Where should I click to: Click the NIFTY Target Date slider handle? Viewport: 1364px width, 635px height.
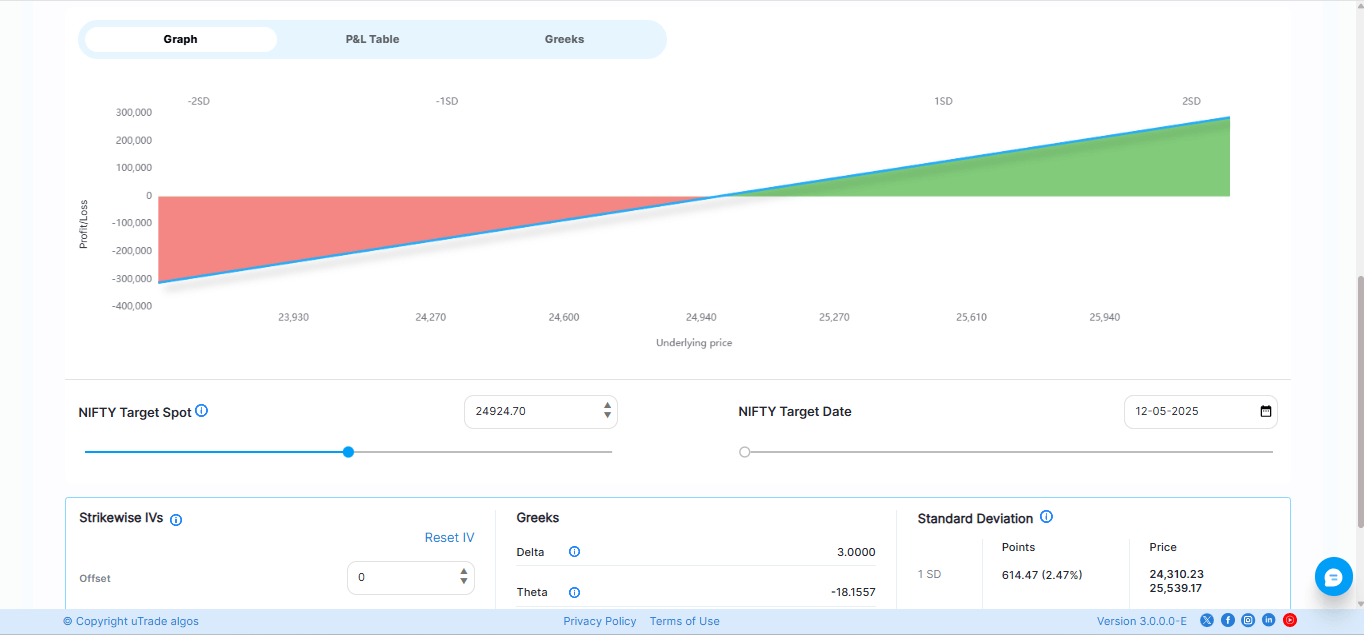[744, 452]
